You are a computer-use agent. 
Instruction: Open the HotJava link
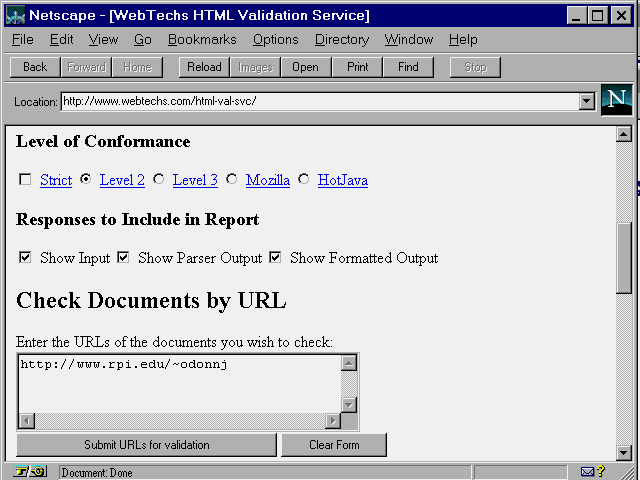pos(342,181)
